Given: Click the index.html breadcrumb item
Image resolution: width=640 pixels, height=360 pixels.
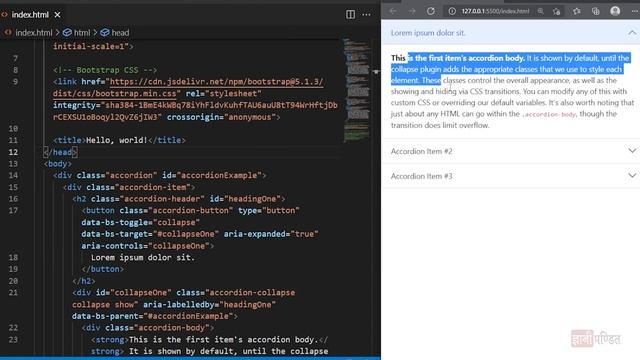Looking at the screenshot, I should coord(33,33).
